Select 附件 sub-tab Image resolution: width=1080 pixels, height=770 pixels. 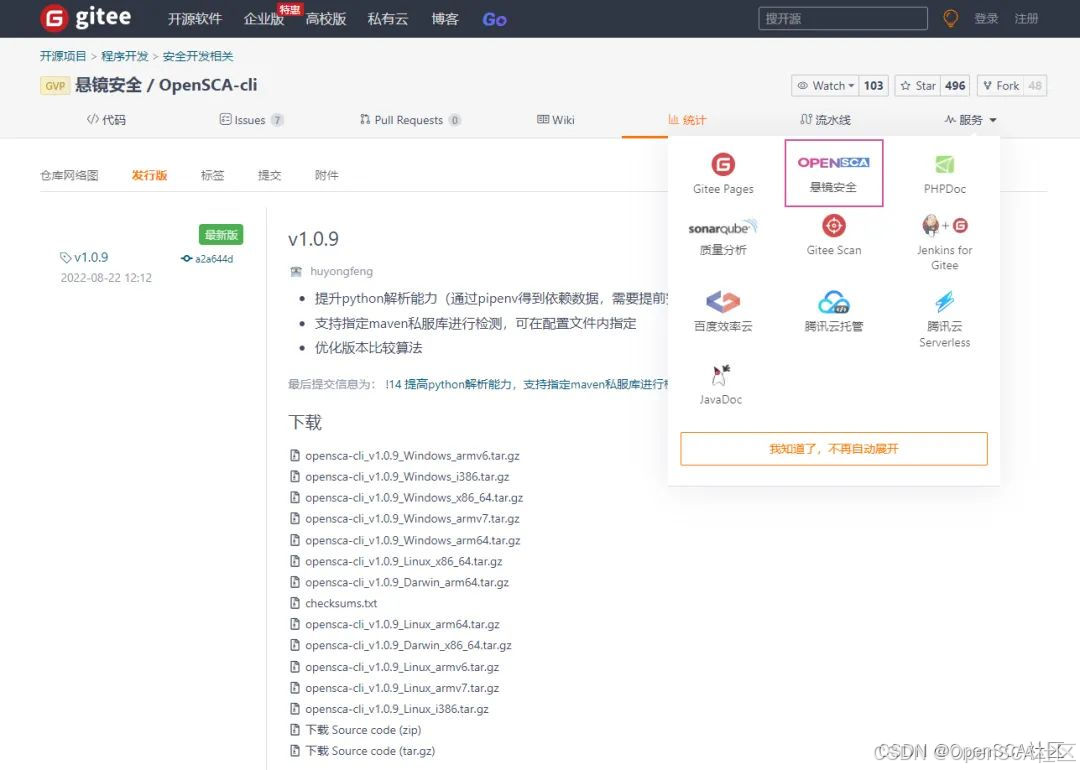326,175
